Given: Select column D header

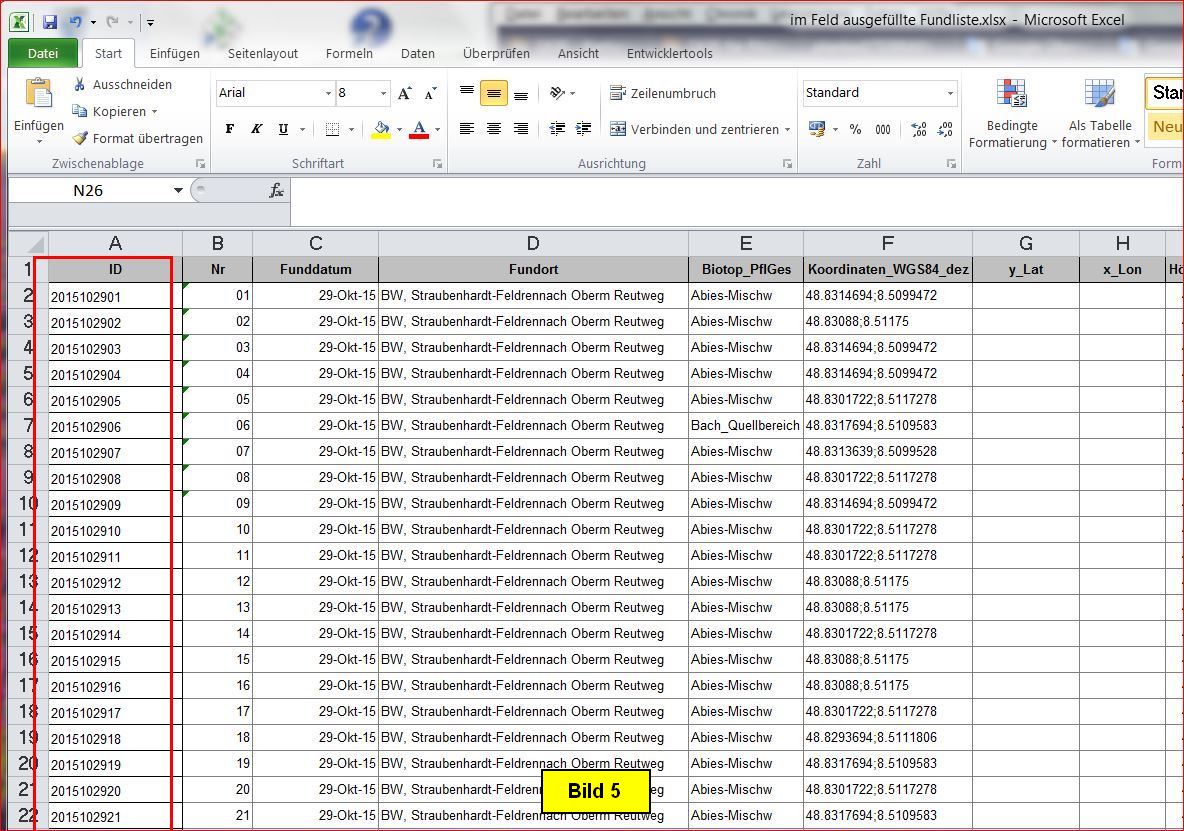Looking at the screenshot, I should tap(532, 243).
